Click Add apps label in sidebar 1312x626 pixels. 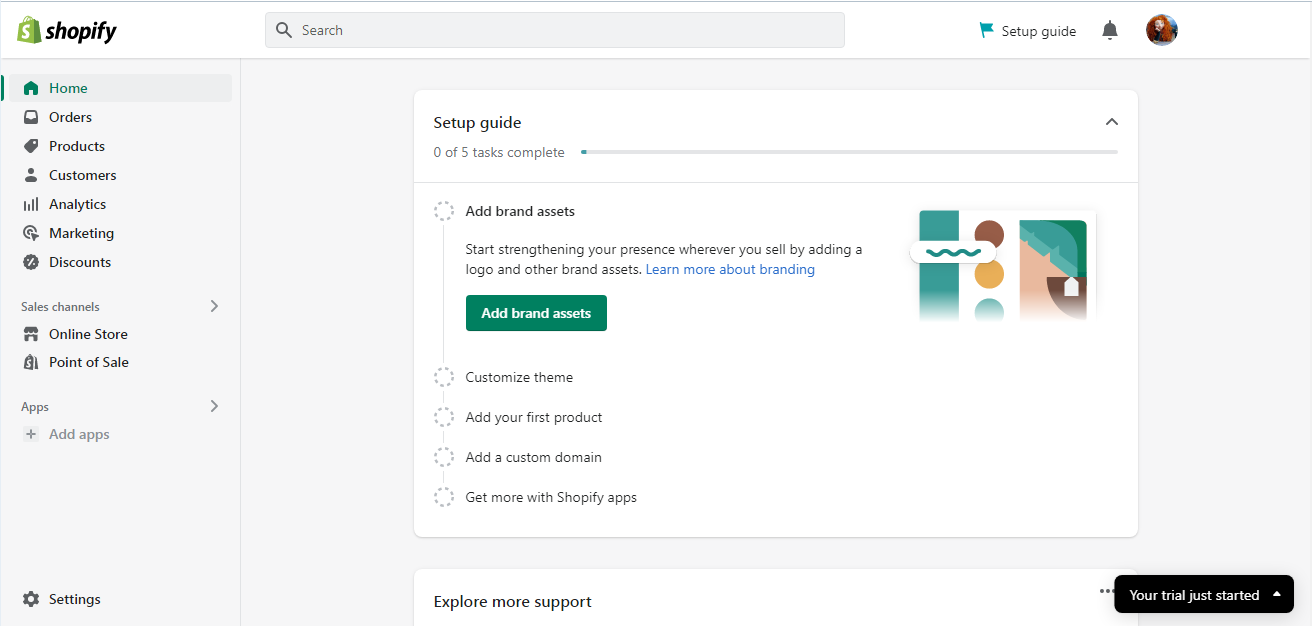pyautogui.click(x=79, y=434)
